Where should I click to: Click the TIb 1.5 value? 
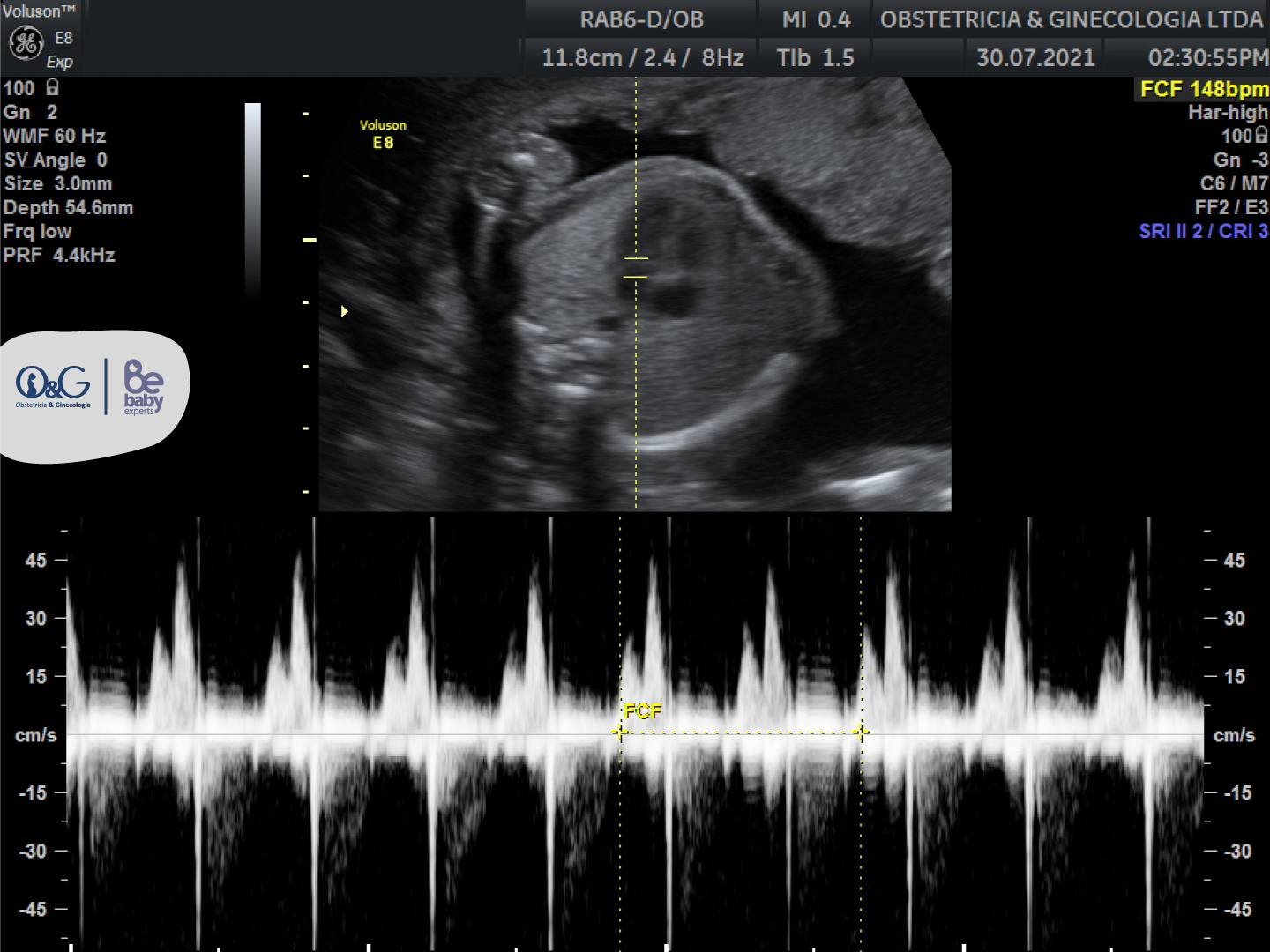coord(815,58)
